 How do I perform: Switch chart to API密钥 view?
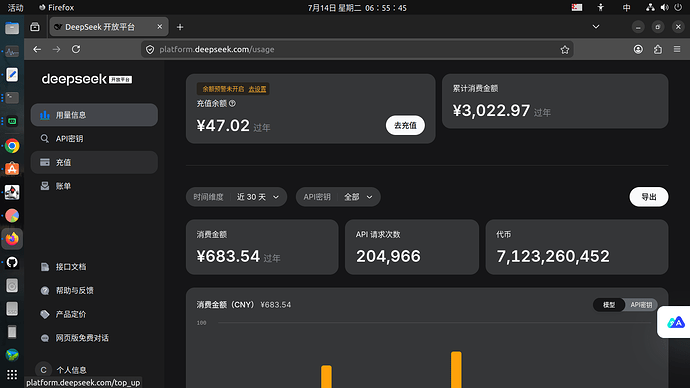point(641,305)
